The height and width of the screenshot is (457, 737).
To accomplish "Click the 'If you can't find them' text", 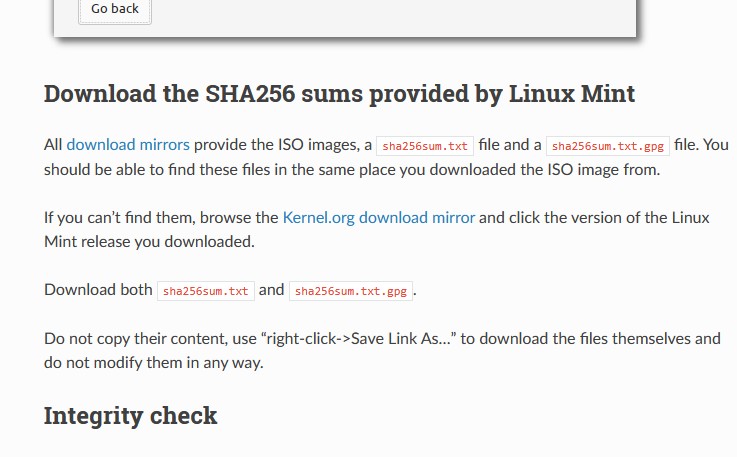I will pyautogui.click(x=119, y=218).
